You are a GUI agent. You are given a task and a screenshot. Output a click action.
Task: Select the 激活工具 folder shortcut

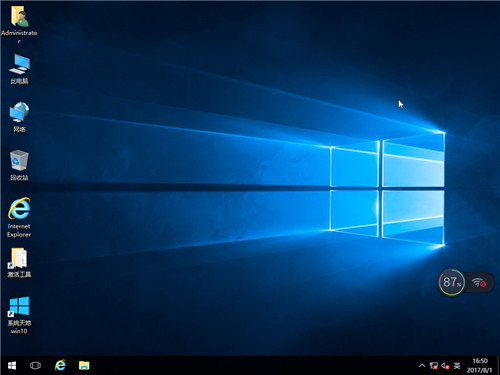pos(19,263)
